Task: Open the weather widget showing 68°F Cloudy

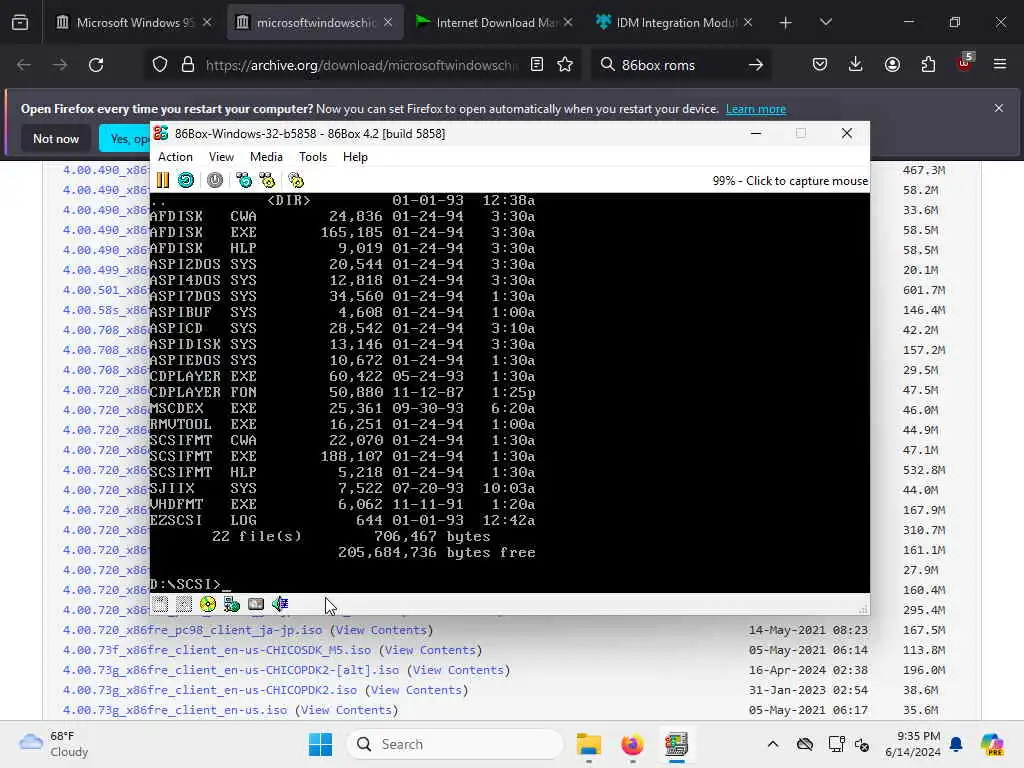Action: tap(54, 744)
